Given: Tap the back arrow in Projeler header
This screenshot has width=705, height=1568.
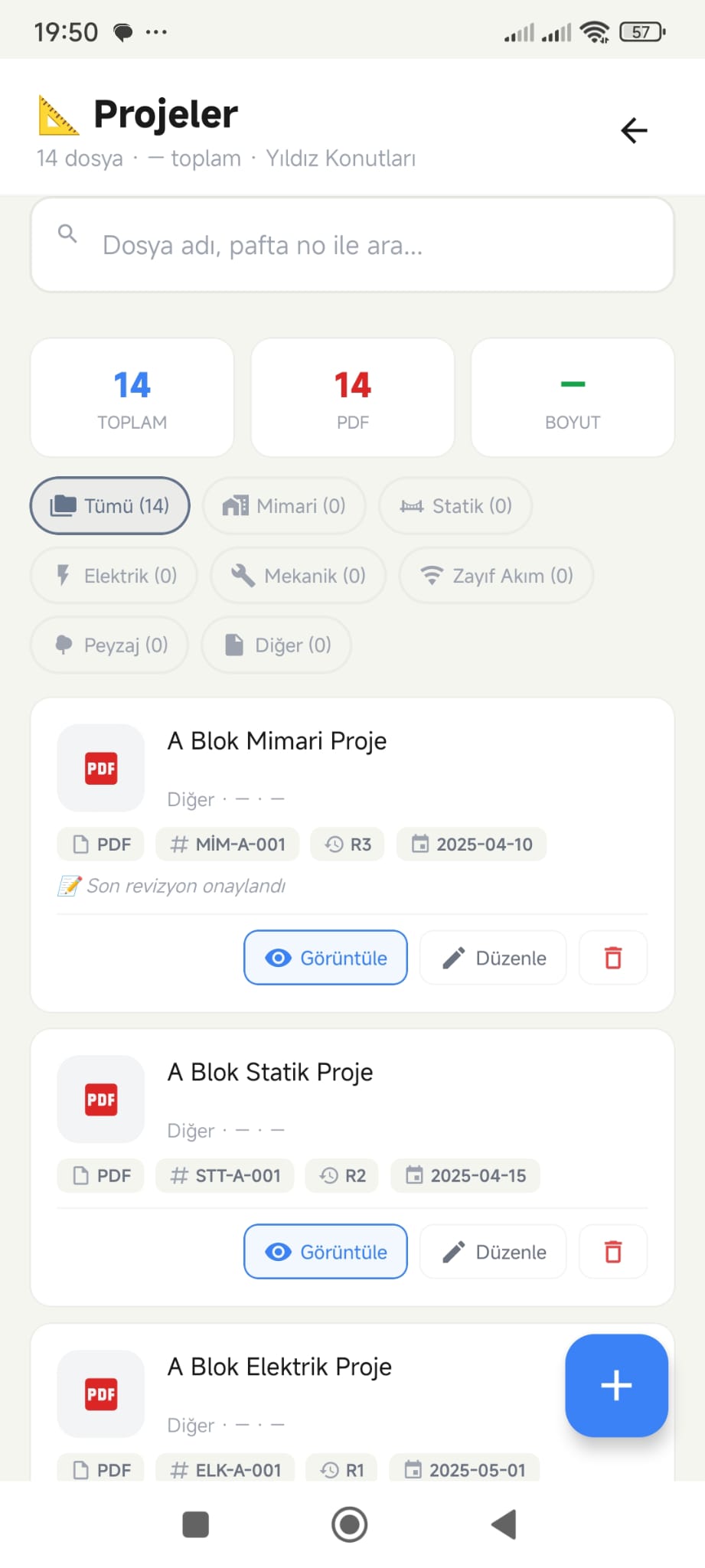Looking at the screenshot, I should (x=634, y=130).
